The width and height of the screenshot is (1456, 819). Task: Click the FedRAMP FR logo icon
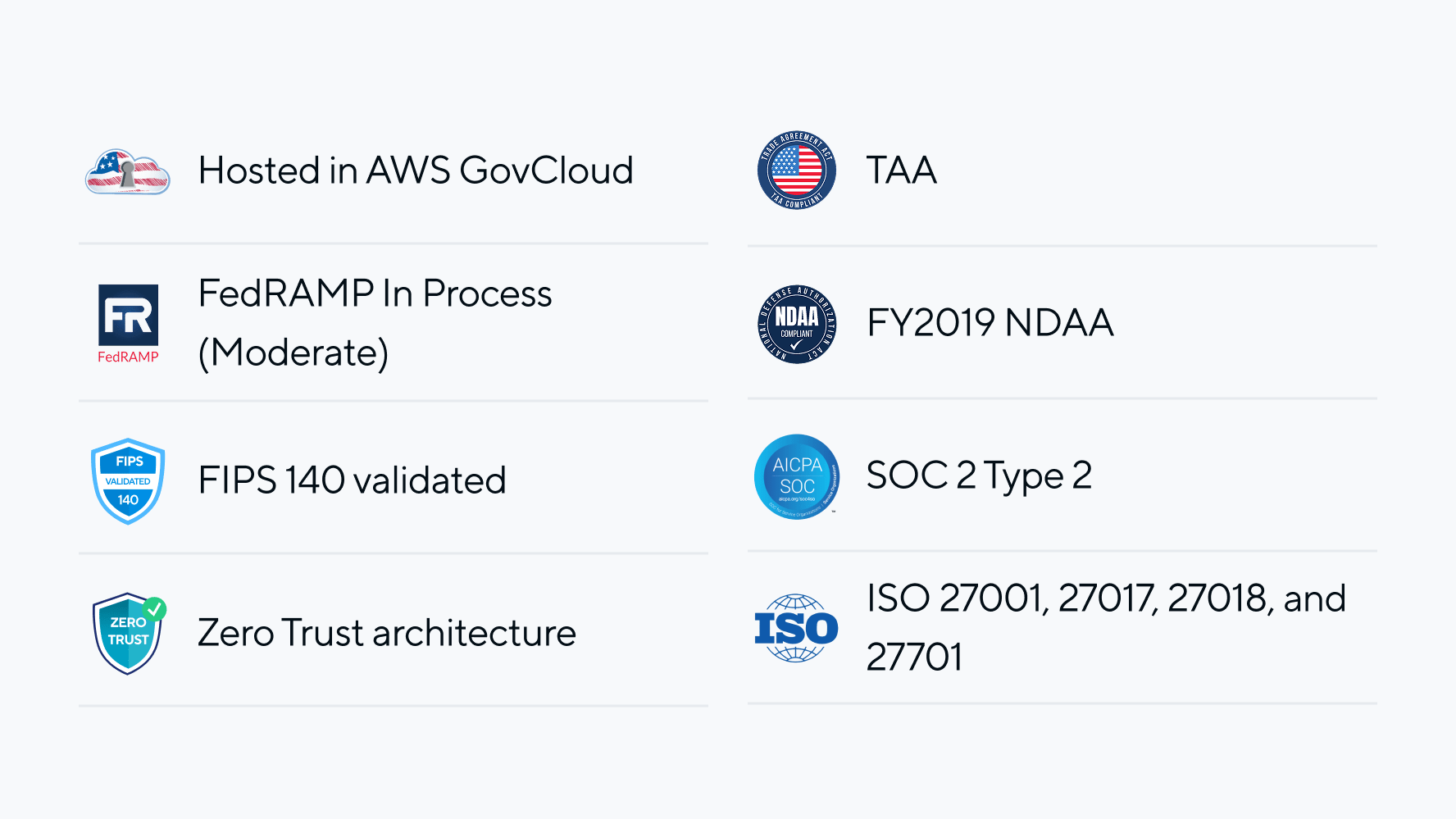click(128, 315)
